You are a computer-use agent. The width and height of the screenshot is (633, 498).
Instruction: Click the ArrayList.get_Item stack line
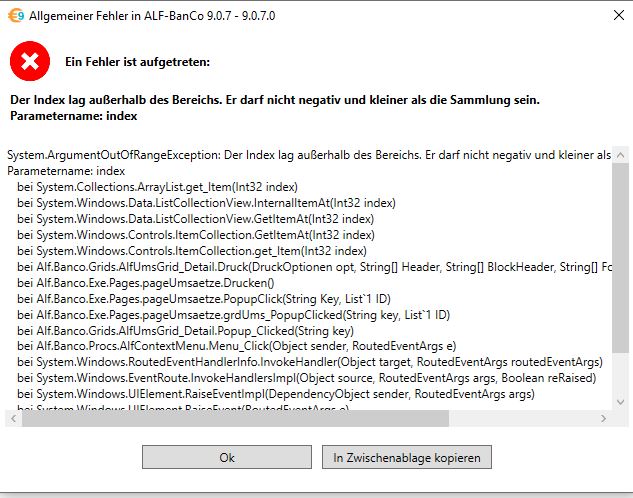click(157, 187)
